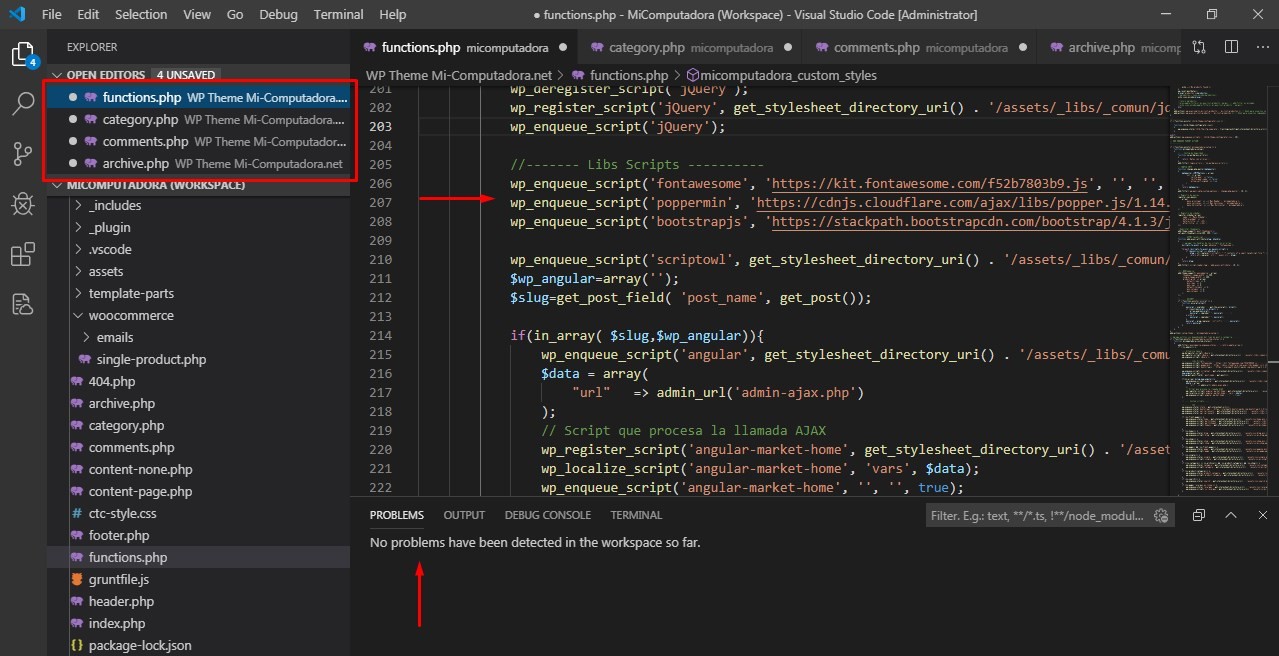This screenshot has width=1279, height=656.
Task: Click the filter settings gear in Problems
Action: [x=1161, y=515]
